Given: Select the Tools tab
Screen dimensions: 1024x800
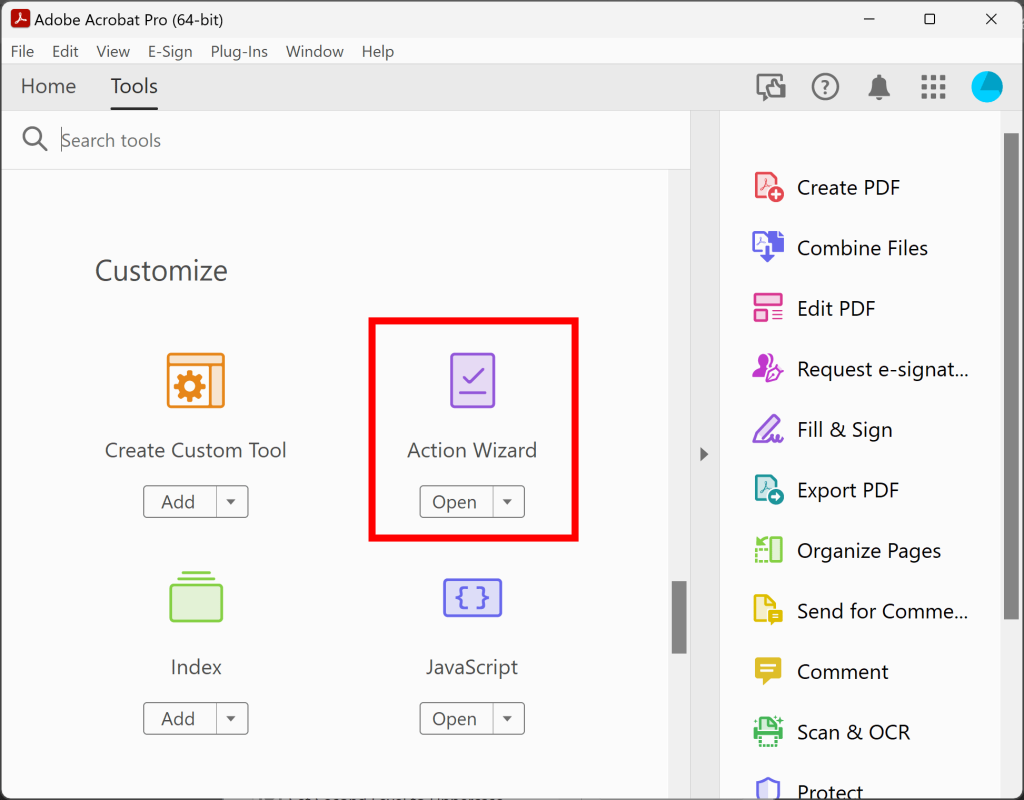Looking at the screenshot, I should [134, 86].
